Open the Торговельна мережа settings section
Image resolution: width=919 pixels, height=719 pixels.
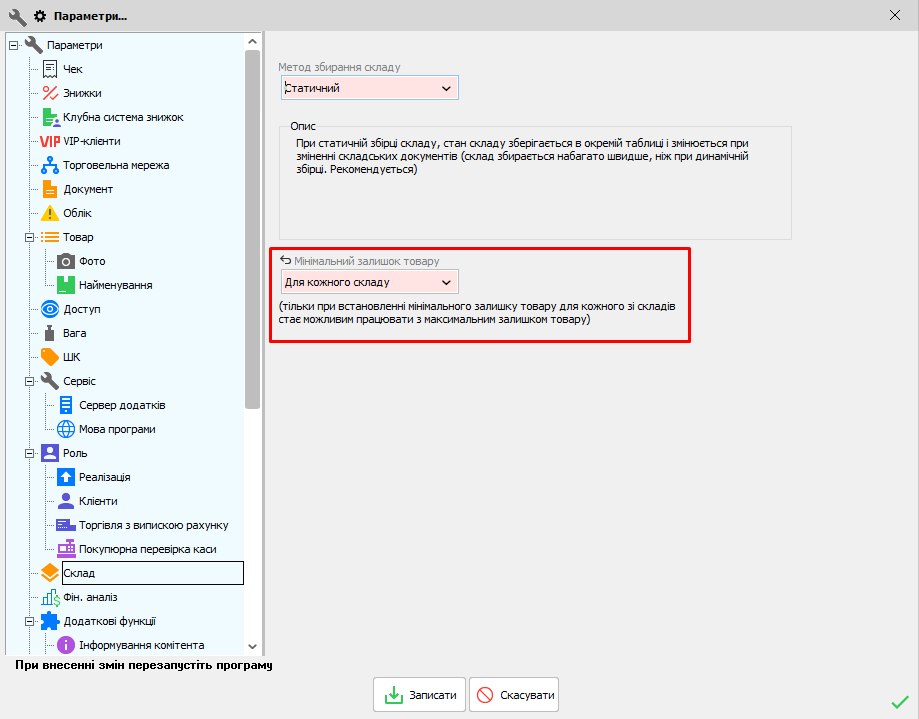[116, 165]
